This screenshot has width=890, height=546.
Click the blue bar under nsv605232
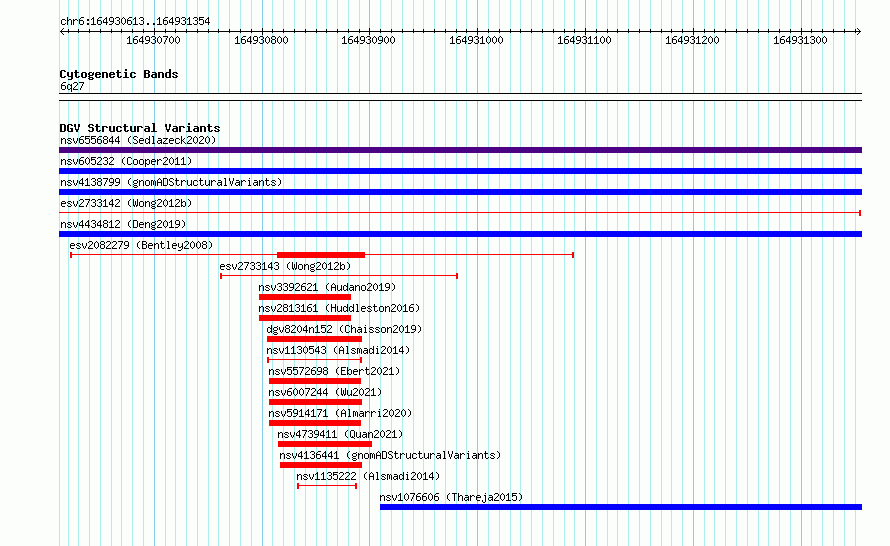point(460,171)
